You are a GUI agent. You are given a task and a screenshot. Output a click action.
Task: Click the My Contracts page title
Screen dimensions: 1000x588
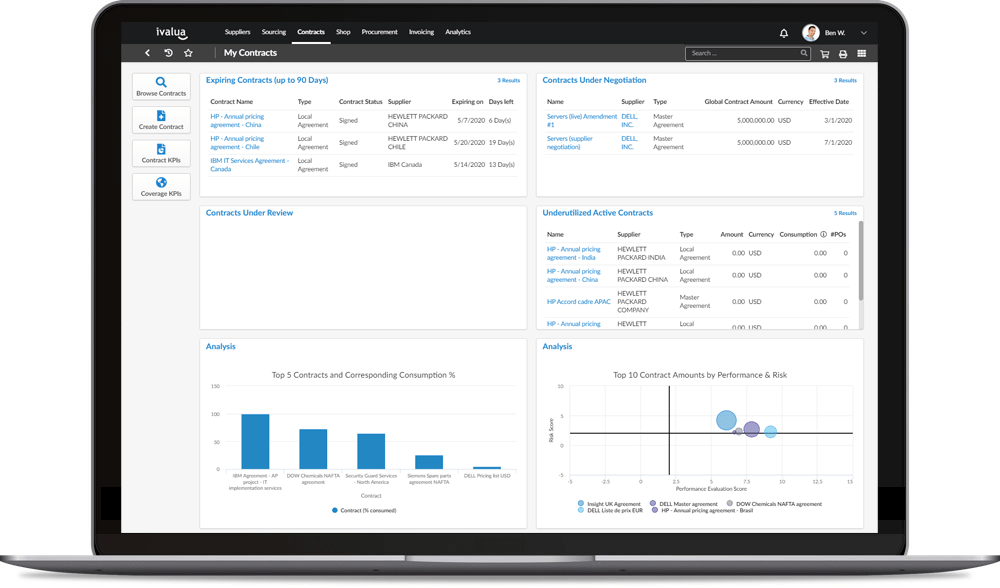[250, 53]
